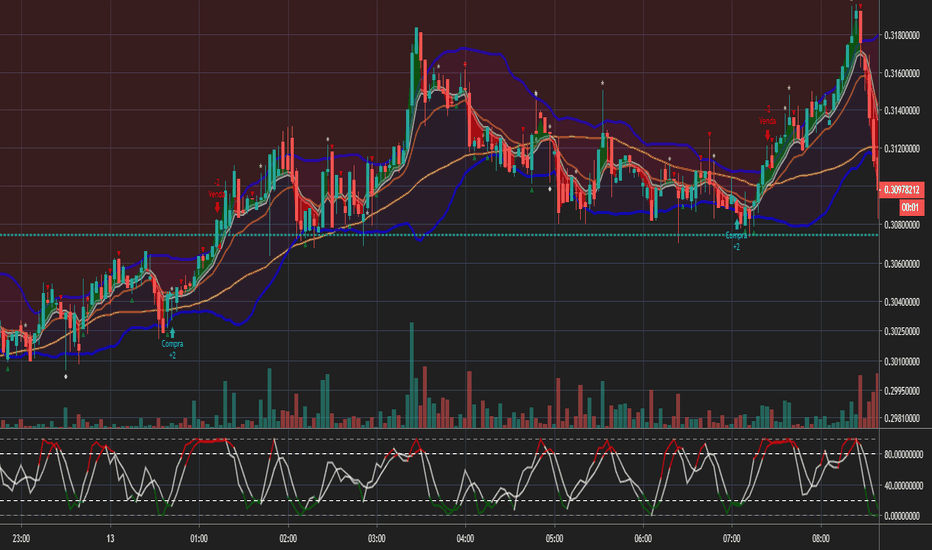
Task: Click the 0.00000000 oscillator axis label
Action: [x=903, y=516]
